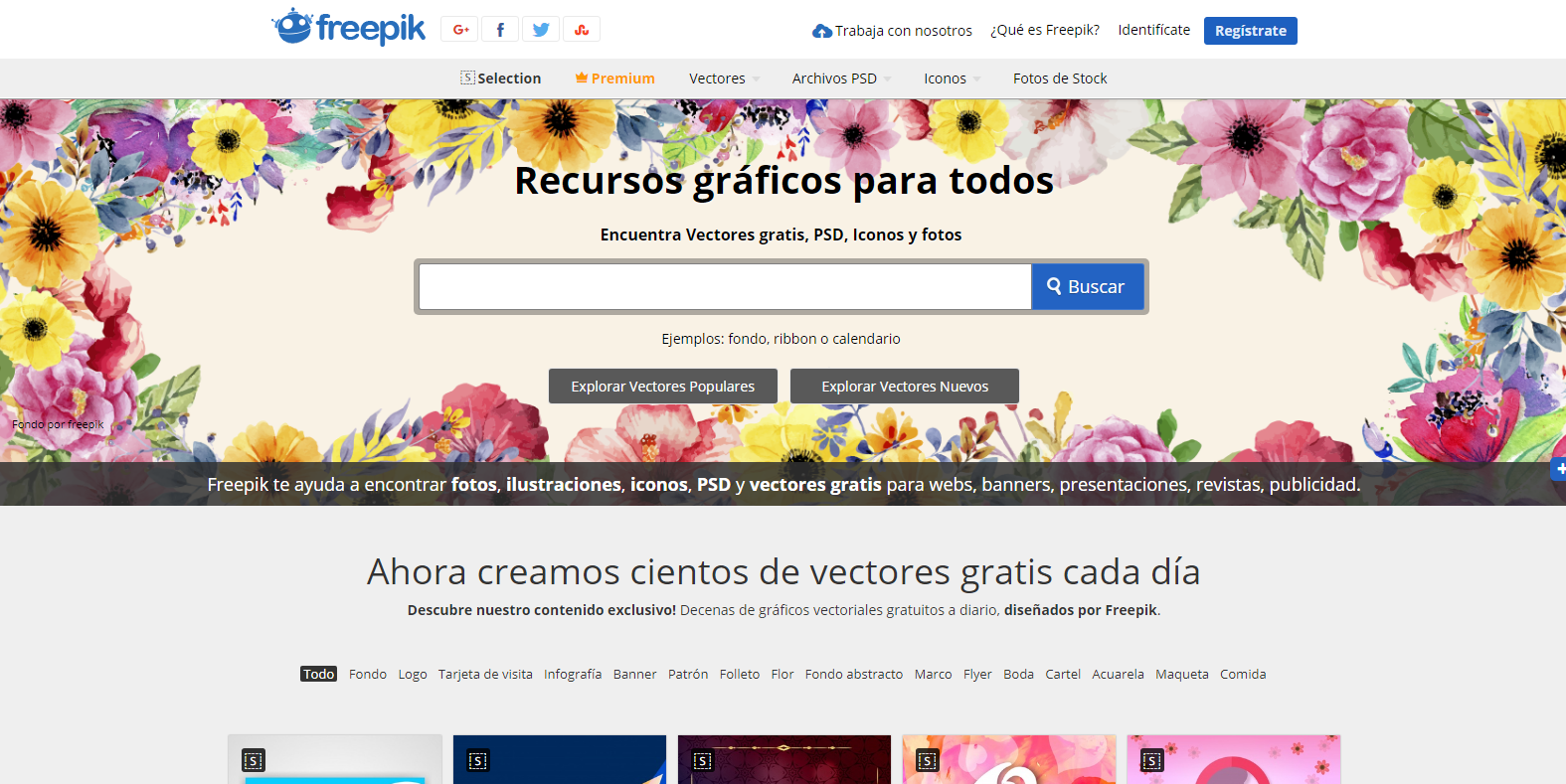
Task: Click Selection badge on first gray thumbnail
Action: [x=254, y=761]
